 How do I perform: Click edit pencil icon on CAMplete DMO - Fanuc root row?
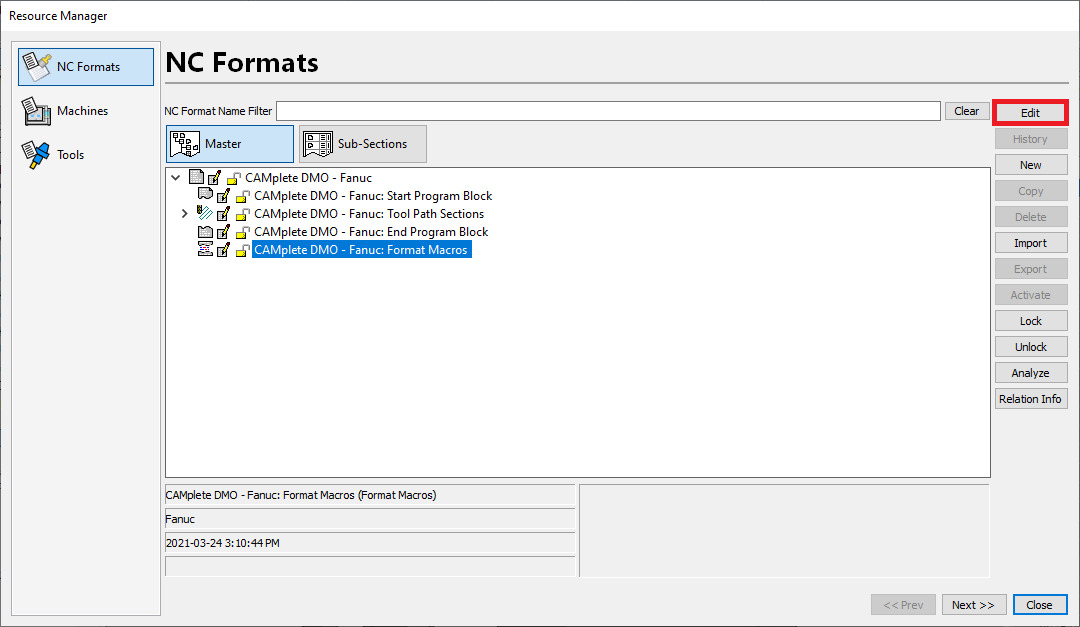tap(214, 178)
